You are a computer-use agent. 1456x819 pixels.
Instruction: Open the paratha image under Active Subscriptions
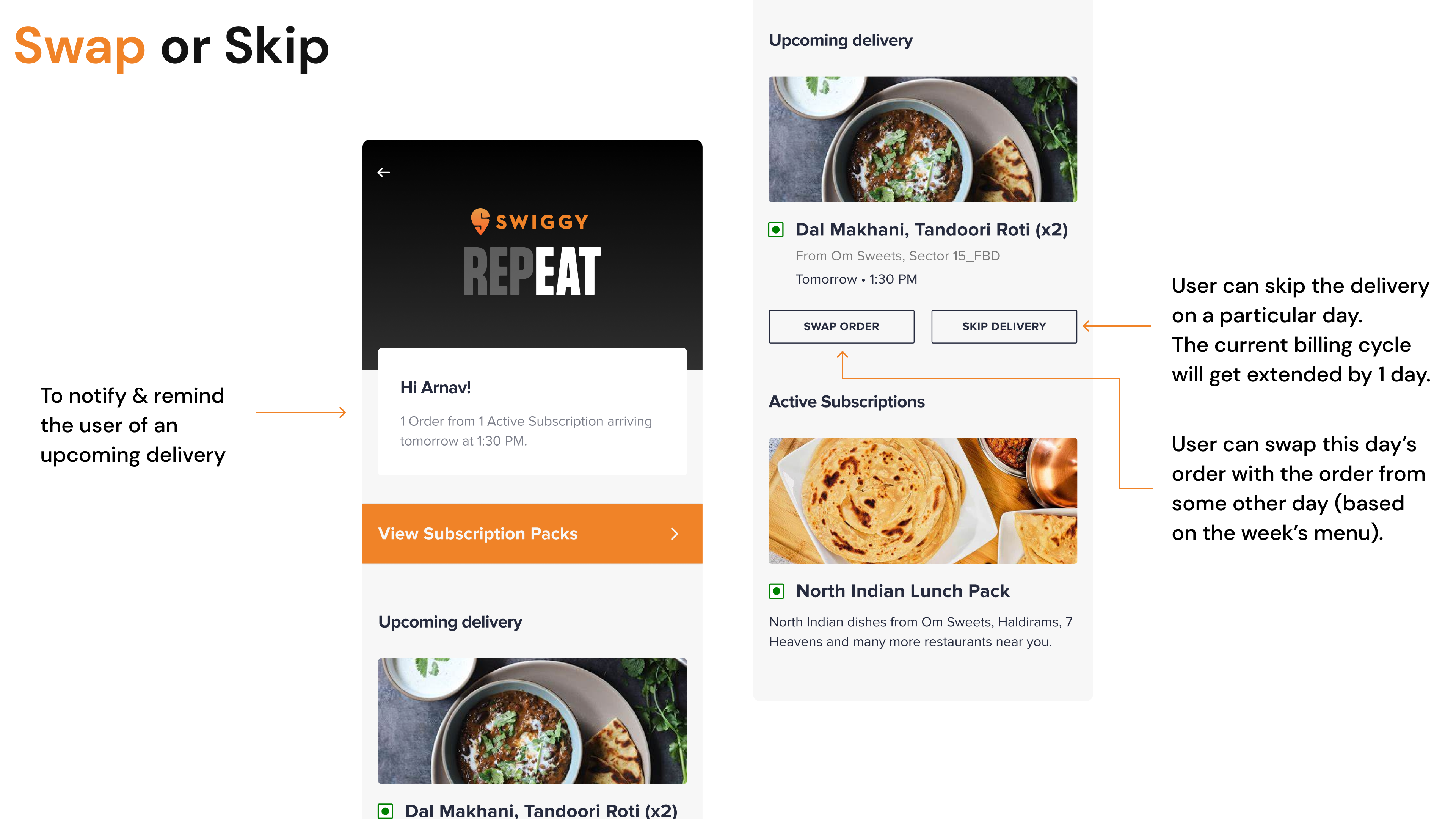(923, 501)
